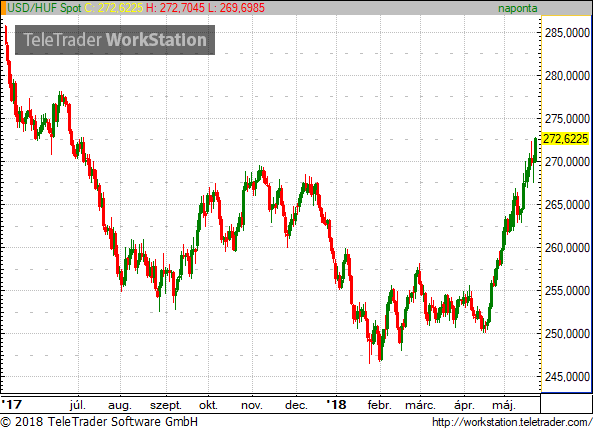Select the febr. month on time axis
Screen dimensions: 593x431
pos(379,405)
